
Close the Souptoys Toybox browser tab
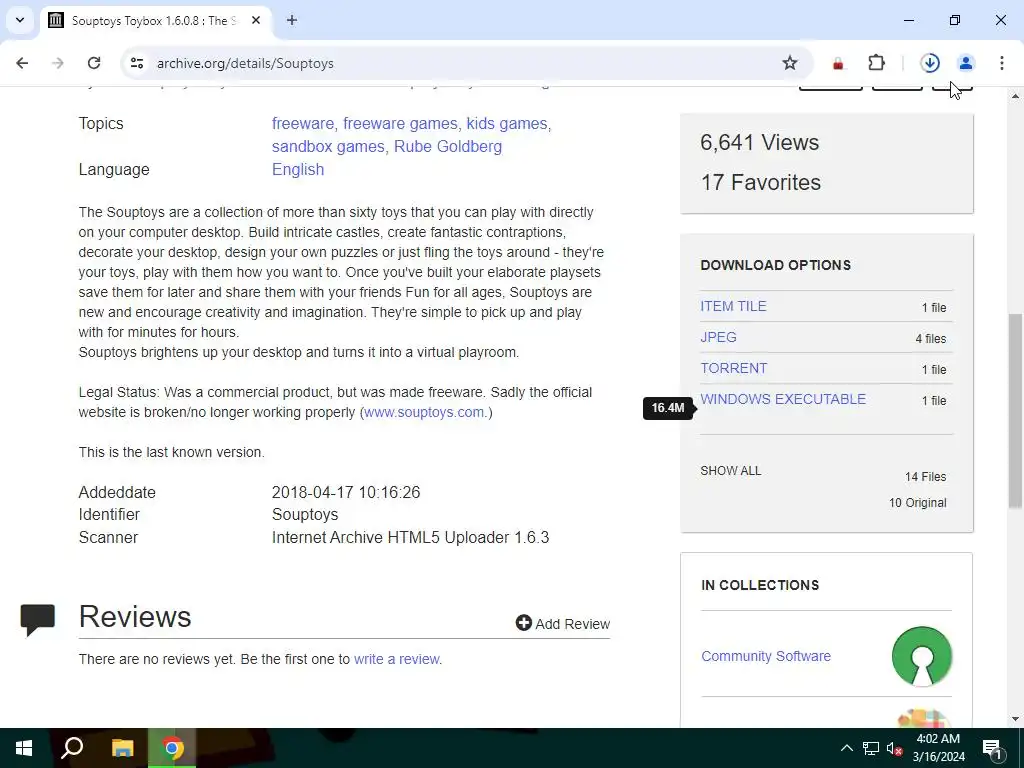[256, 20]
